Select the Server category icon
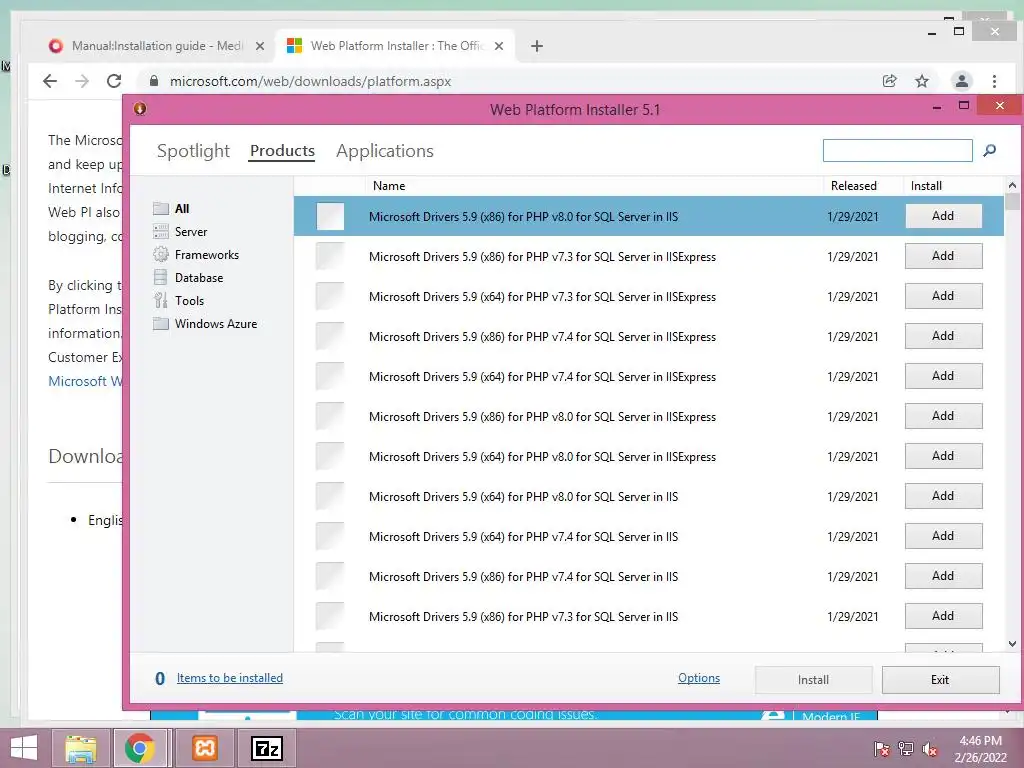 point(161,231)
